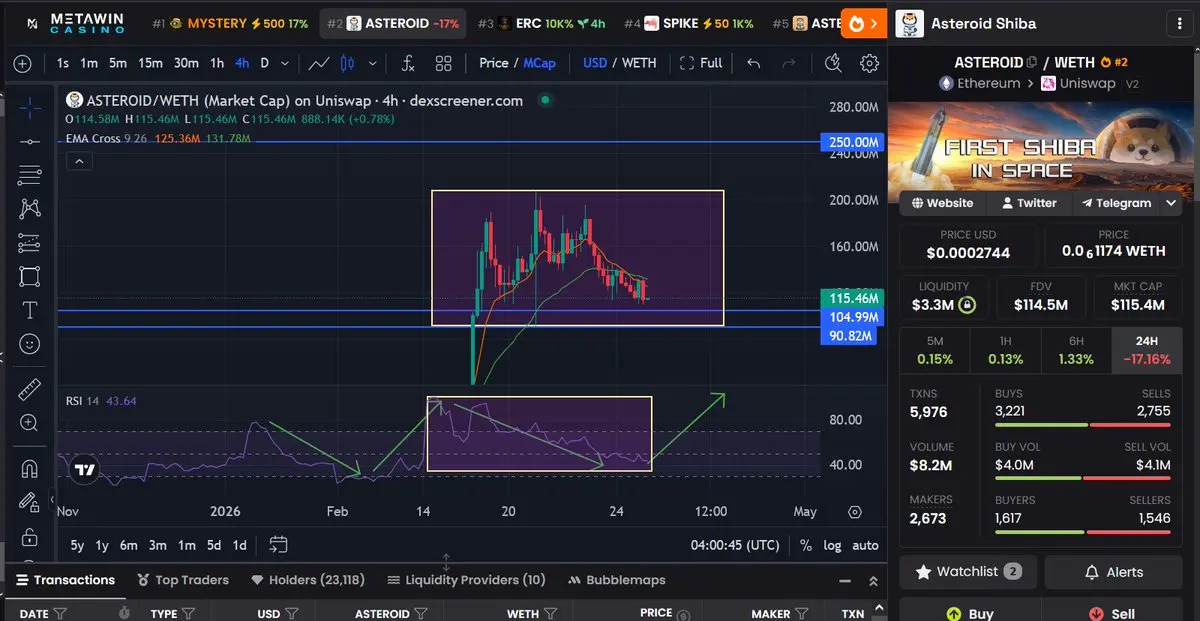Screen dimensions: 1200x621
Task: Open the Bubblemaps tab
Action: point(617,580)
